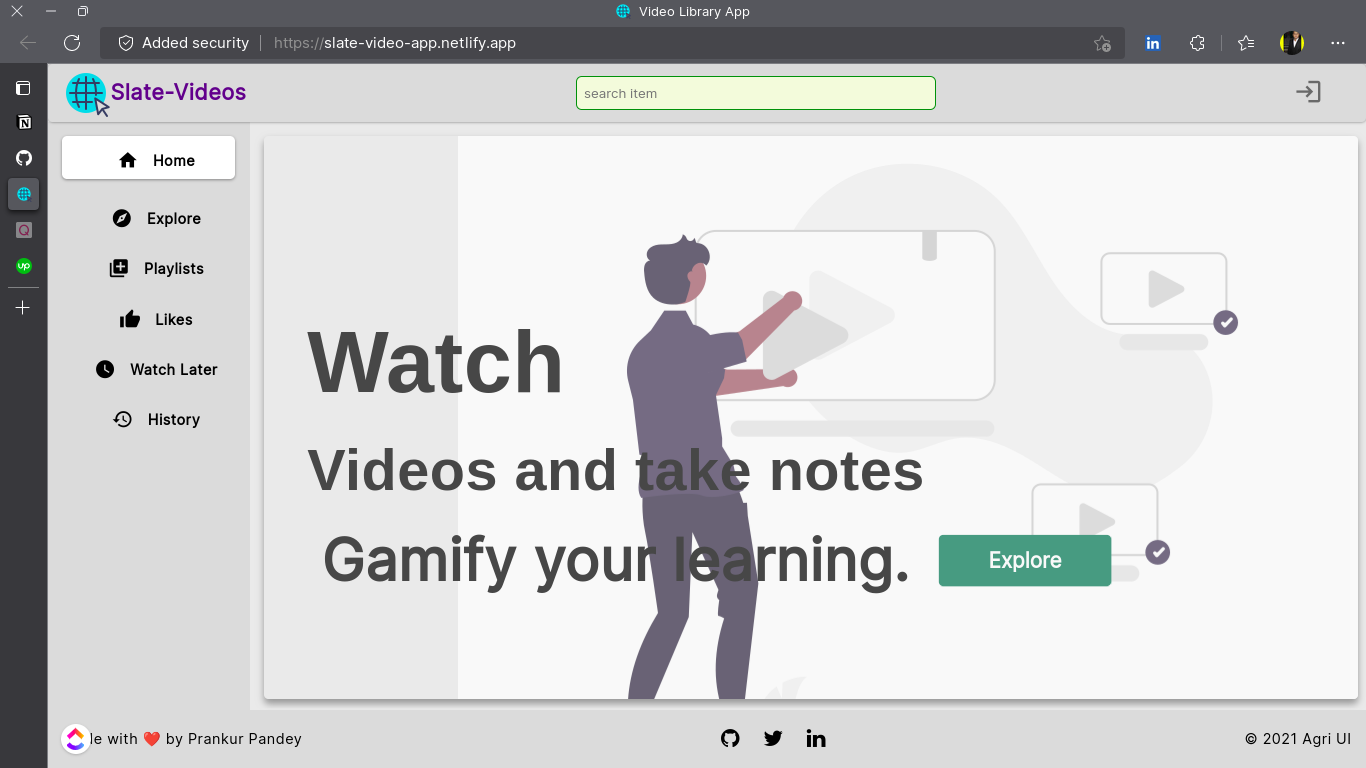Toggle the bookmark star in address bar
This screenshot has height=768, width=1366.
pos(1102,43)
